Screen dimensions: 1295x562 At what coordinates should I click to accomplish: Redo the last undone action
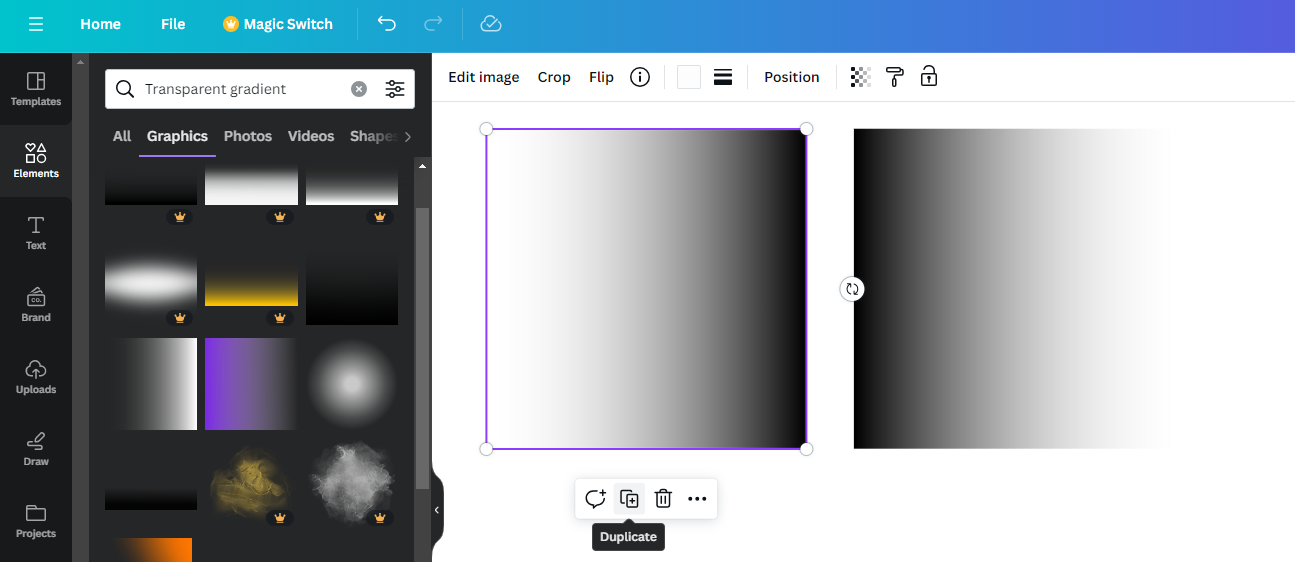coord(433,24)
